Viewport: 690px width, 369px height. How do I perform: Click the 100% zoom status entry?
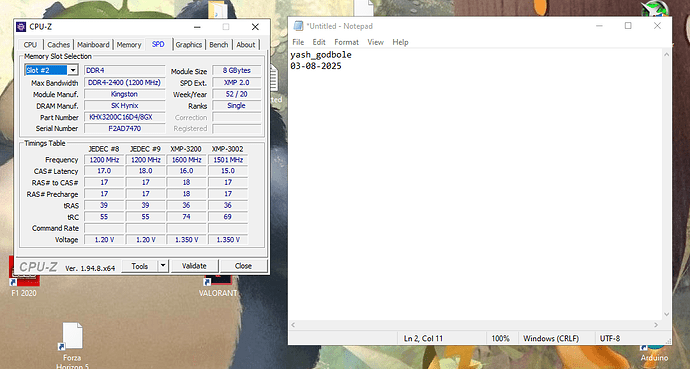(x=500, y=338)
